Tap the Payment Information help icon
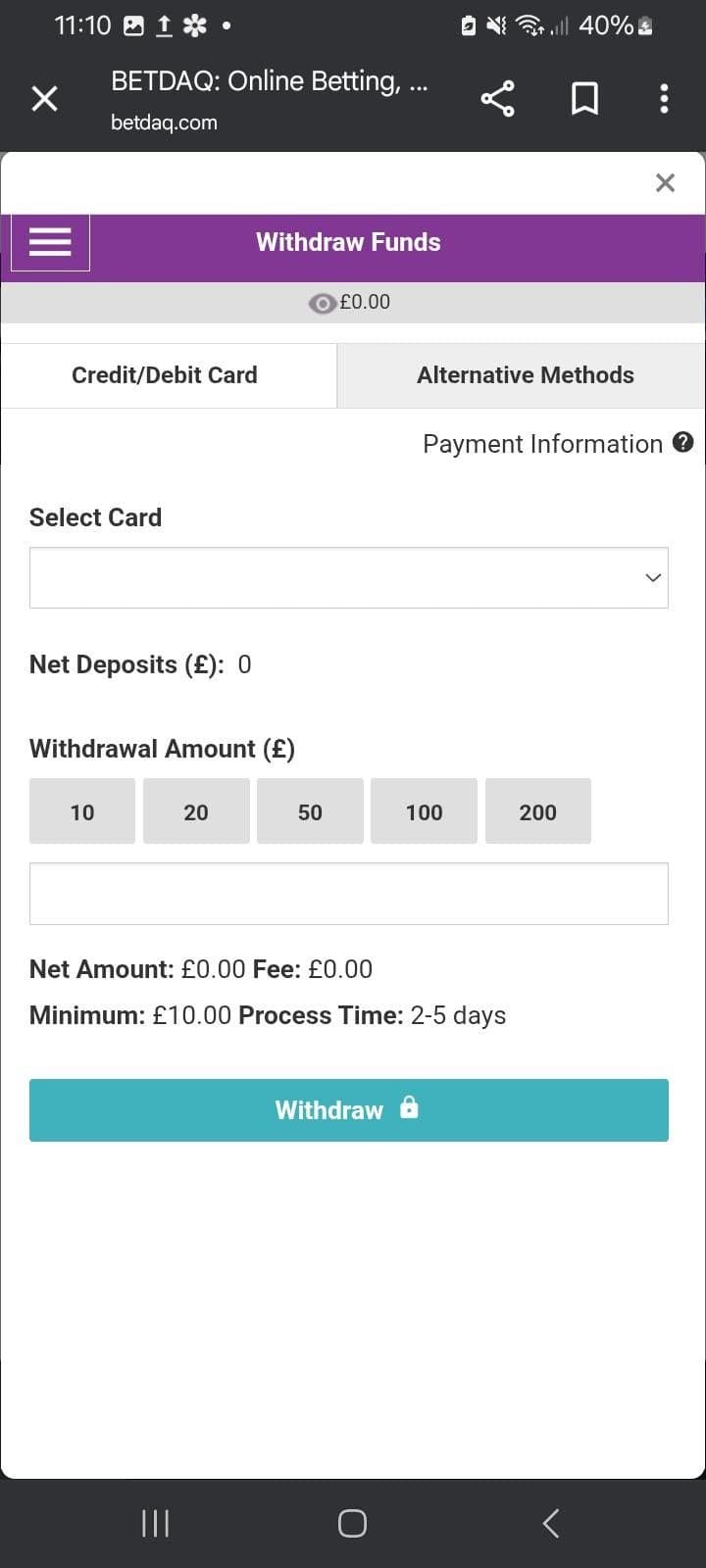This screenshot has height=1568, width=706. pos(683,443)
